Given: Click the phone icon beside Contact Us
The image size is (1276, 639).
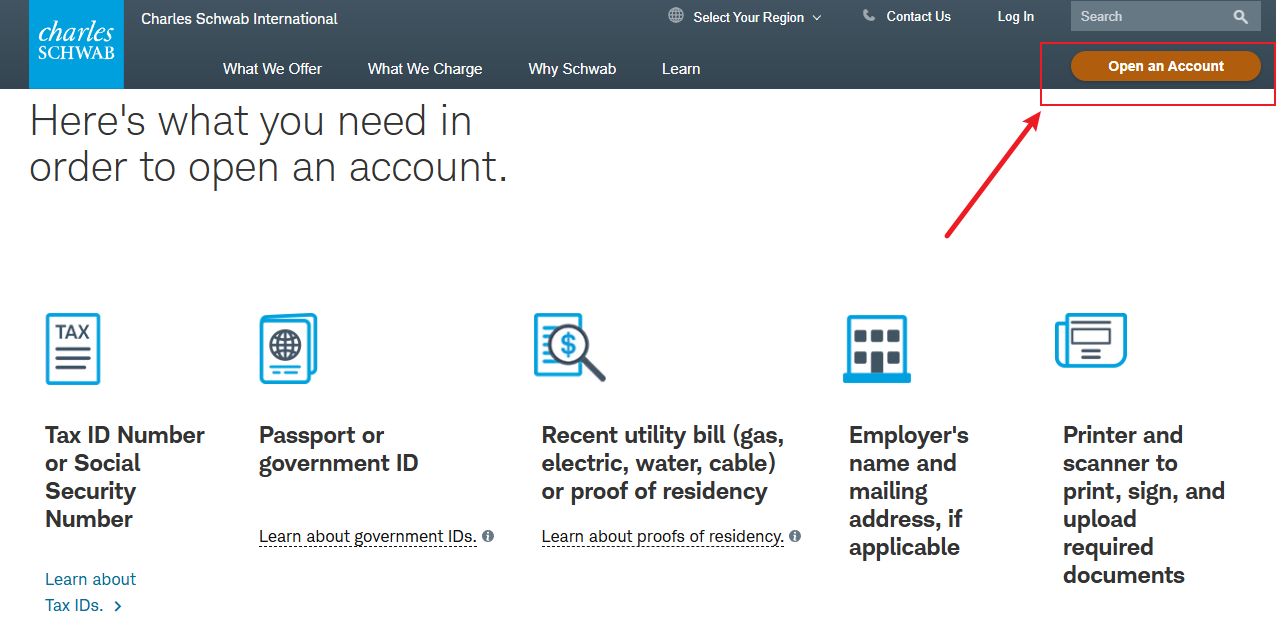Looking at the screenshot, I should coord(868,16).
